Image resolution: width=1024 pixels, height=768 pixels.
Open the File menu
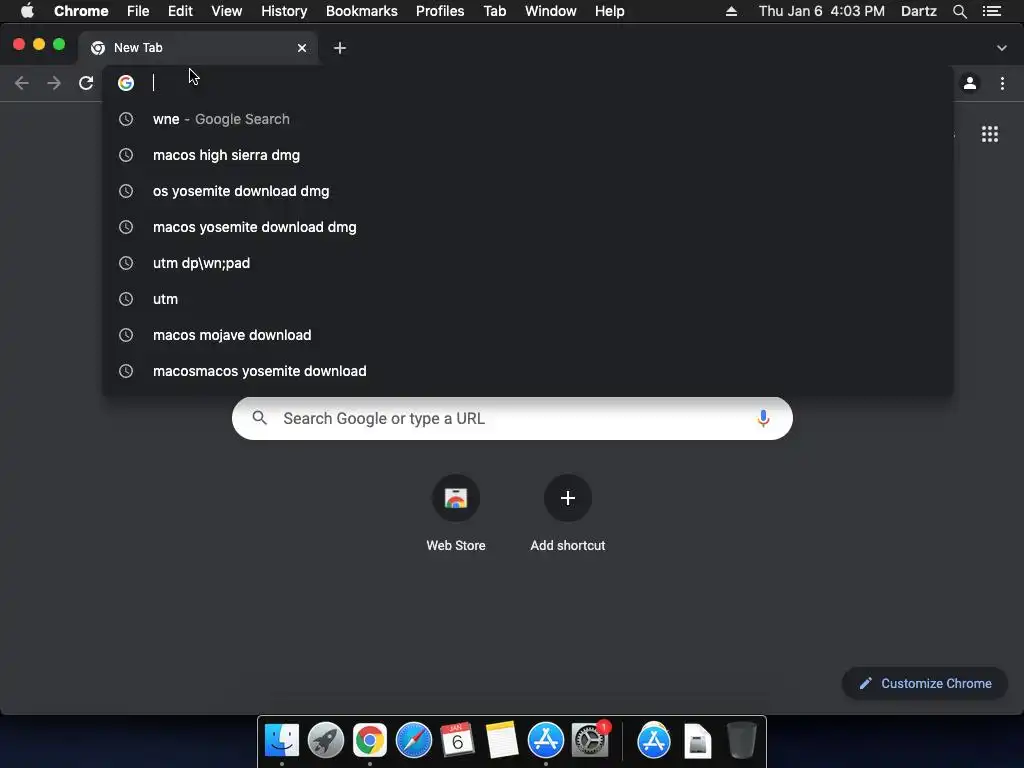[138, 11]
